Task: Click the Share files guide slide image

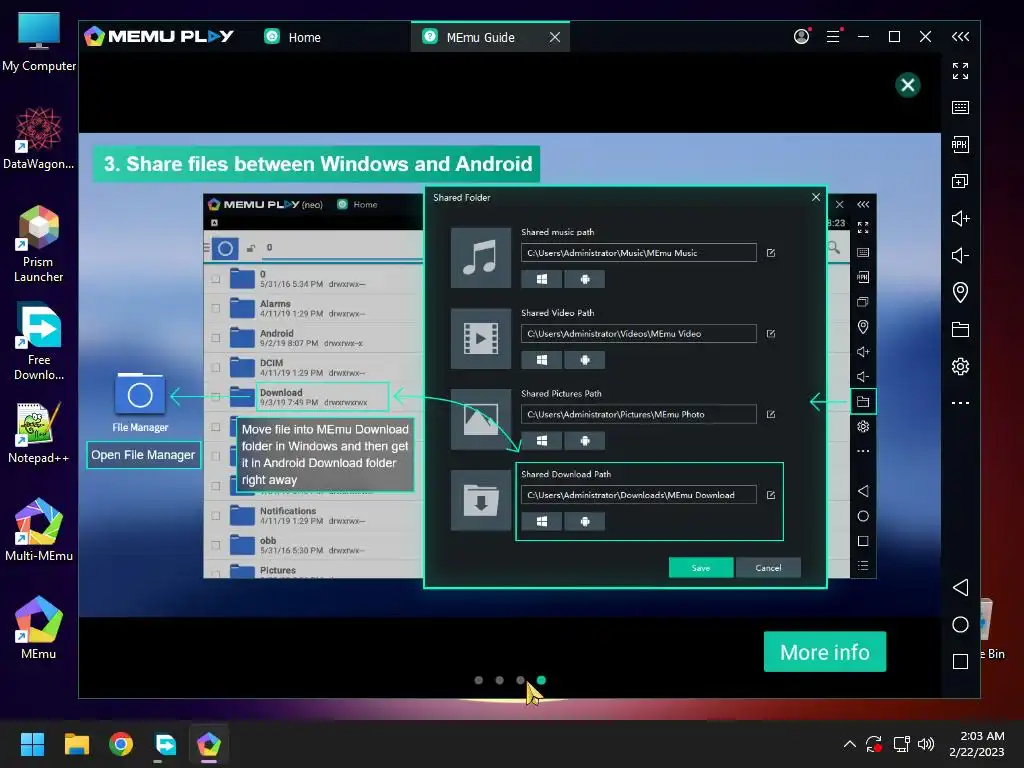Action: [x=510, y=376]
